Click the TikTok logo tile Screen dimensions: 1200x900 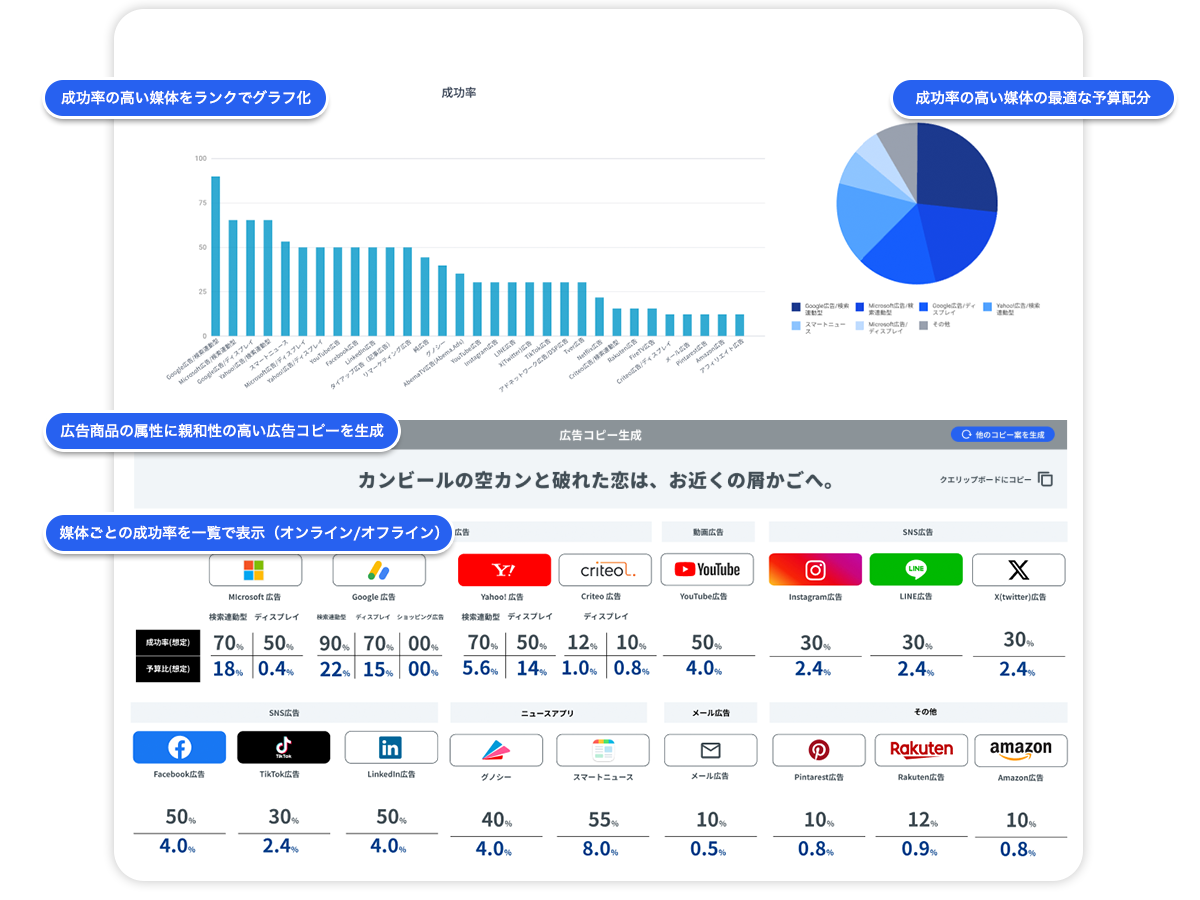coord(283,747)
